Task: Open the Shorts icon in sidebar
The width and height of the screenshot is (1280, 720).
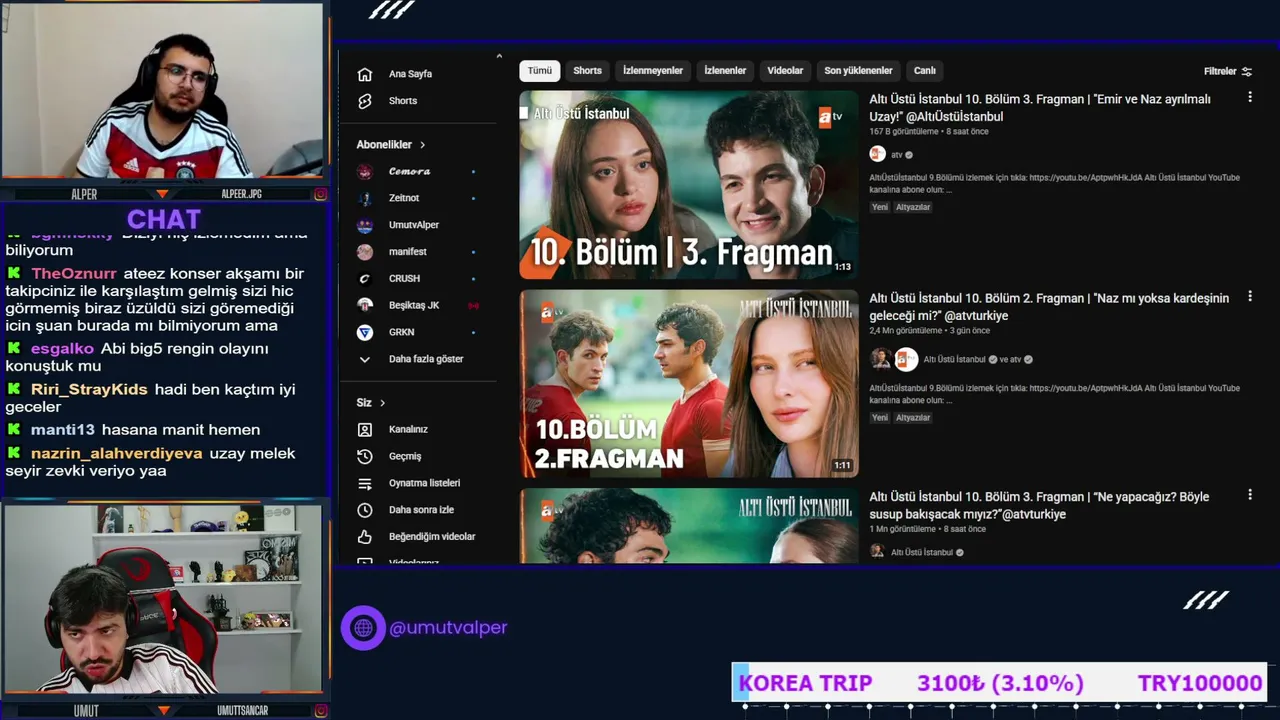Action: tap(365, 101)
